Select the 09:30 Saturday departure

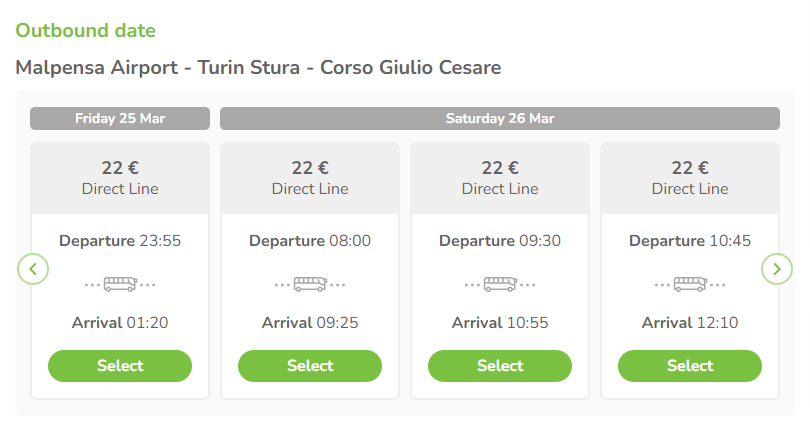(x=500, y=366)
